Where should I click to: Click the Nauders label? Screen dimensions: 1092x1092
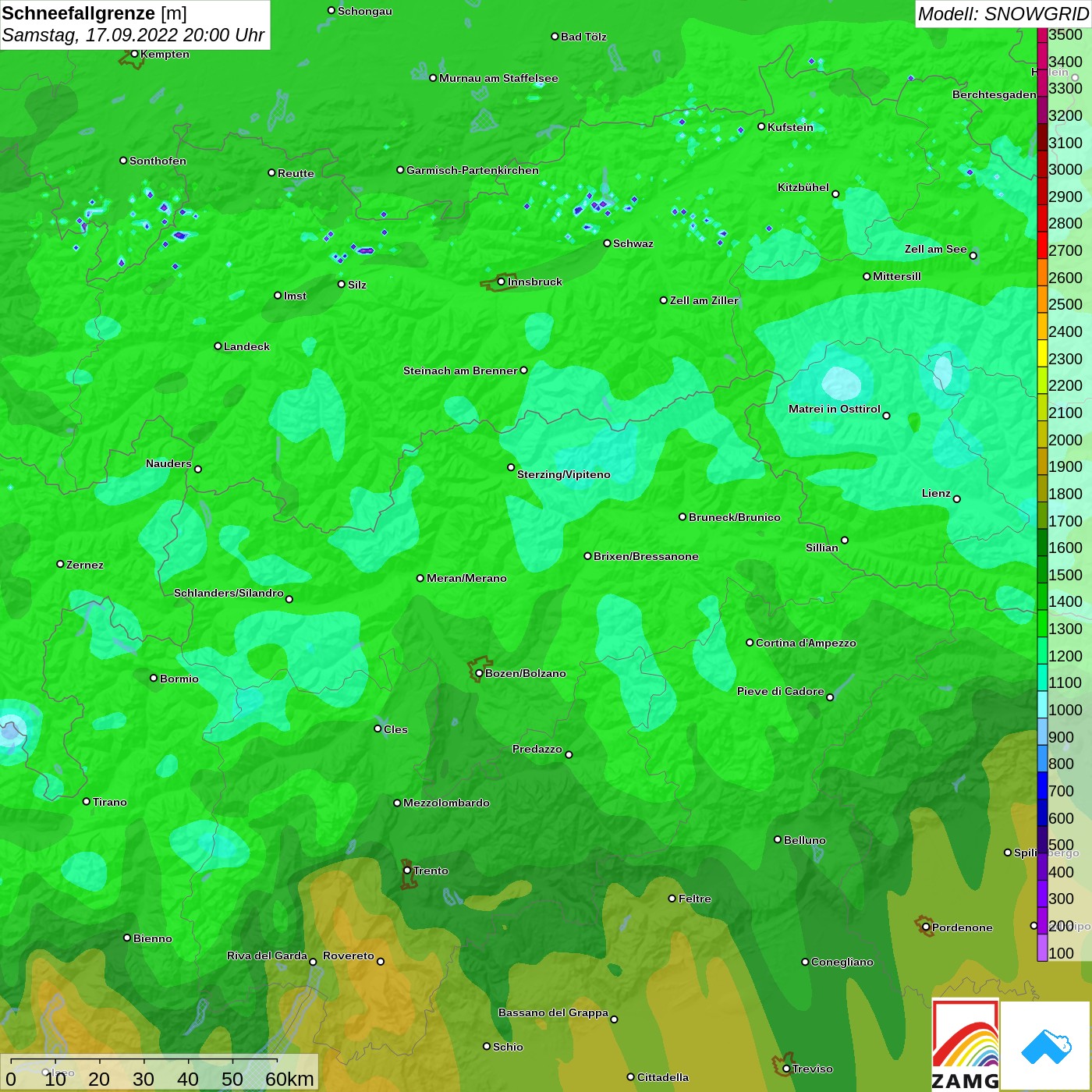(x=168, y=463)
